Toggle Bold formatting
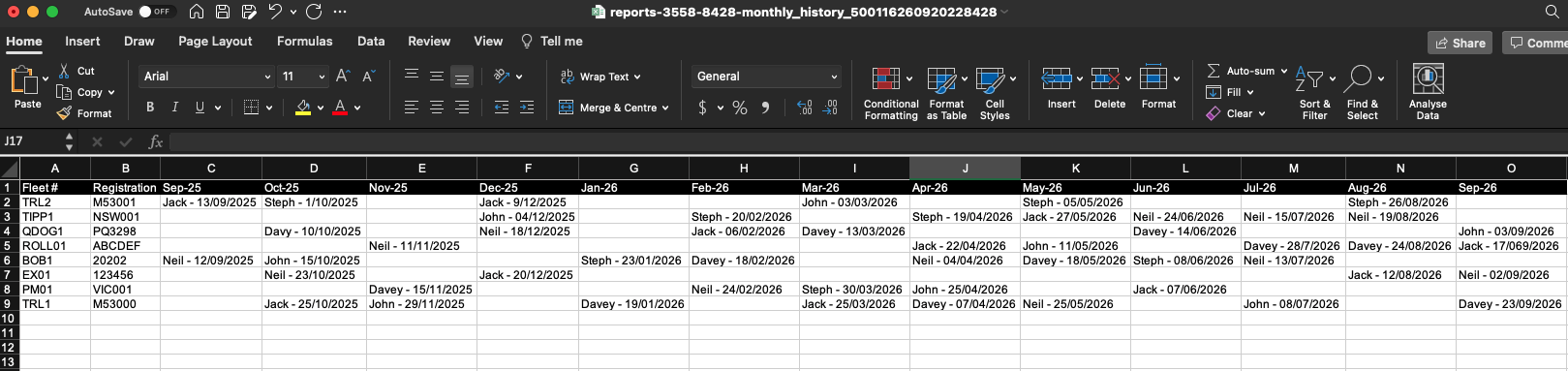The image size is (1568, 371). [150, 108]
